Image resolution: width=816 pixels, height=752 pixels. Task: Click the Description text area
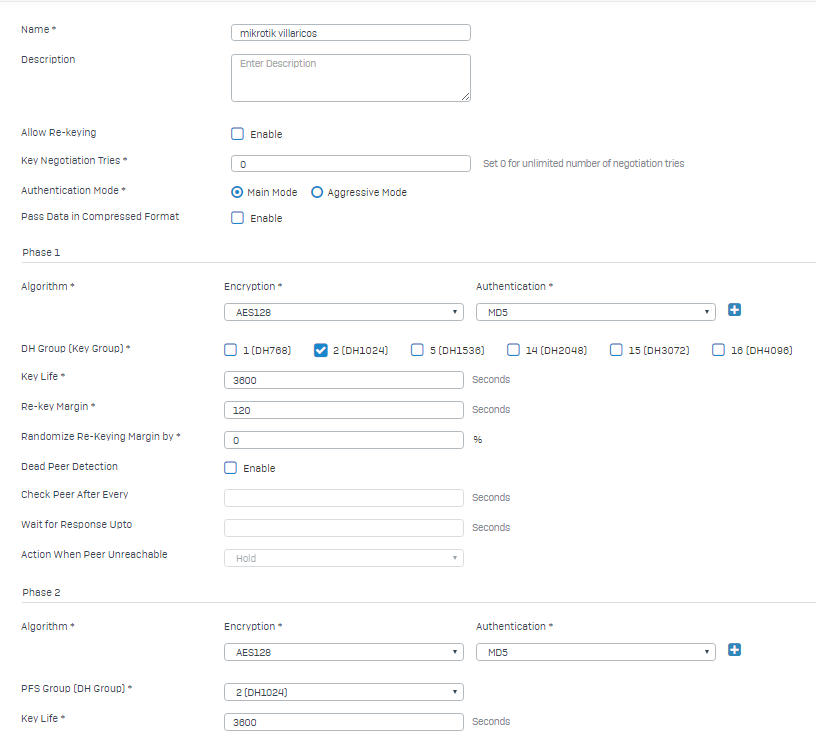(351, 78)
